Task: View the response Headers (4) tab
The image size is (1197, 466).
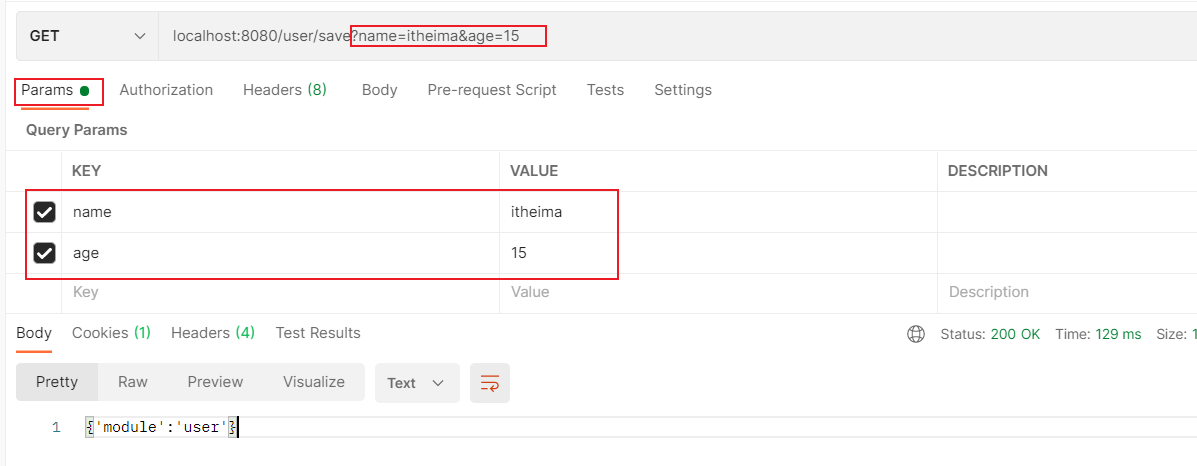Action: 213,333
